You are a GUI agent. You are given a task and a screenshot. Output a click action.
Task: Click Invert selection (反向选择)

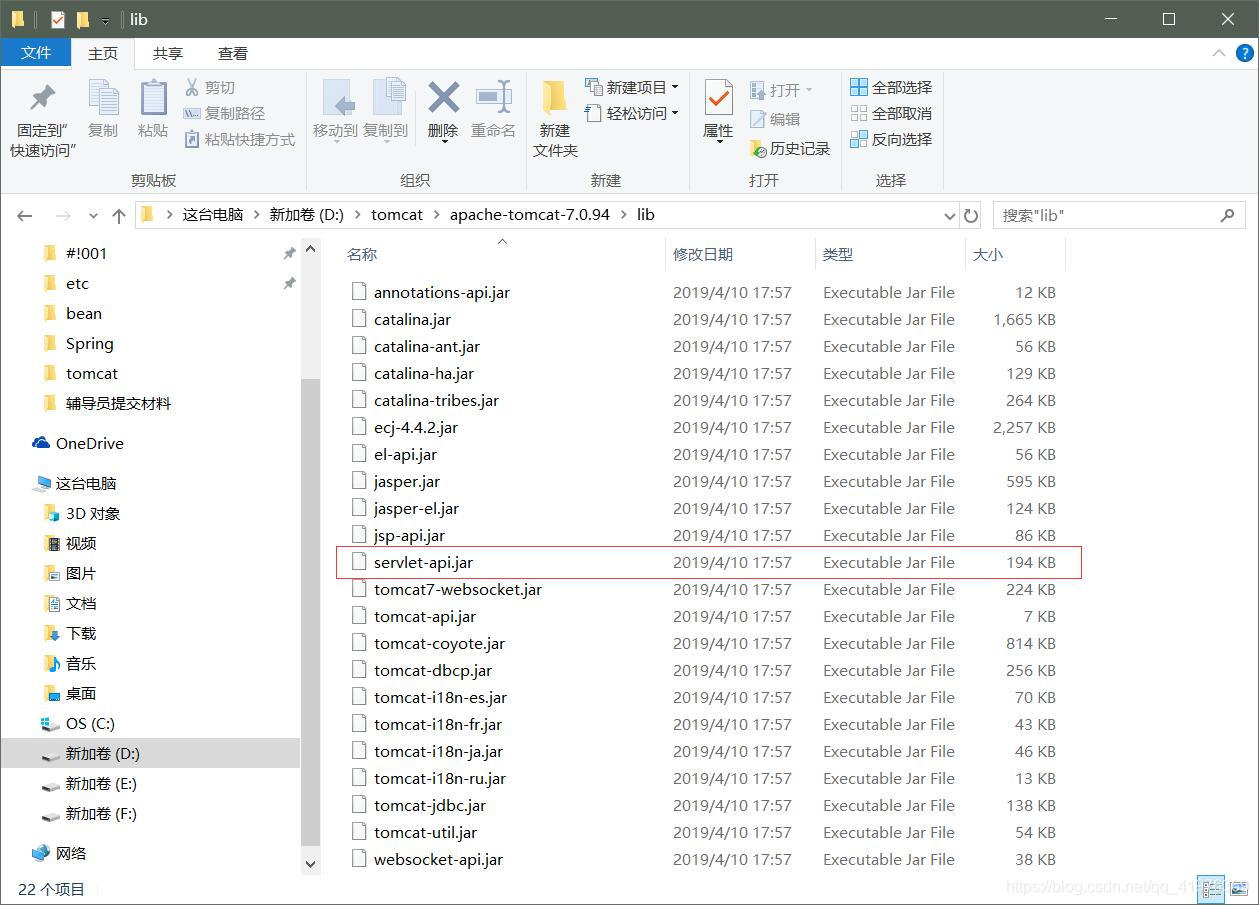[x=891, y=139]
